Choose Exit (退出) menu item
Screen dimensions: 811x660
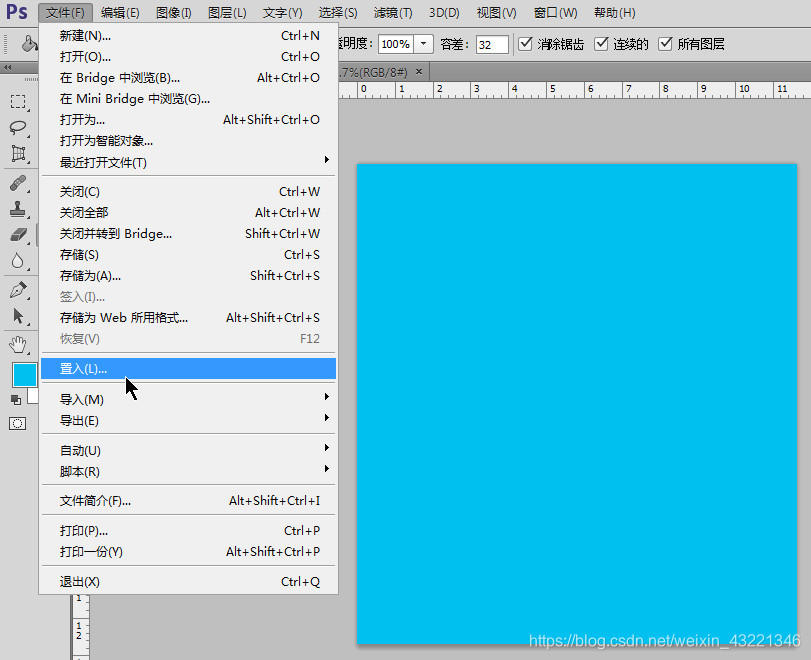[x=188, y=582]
